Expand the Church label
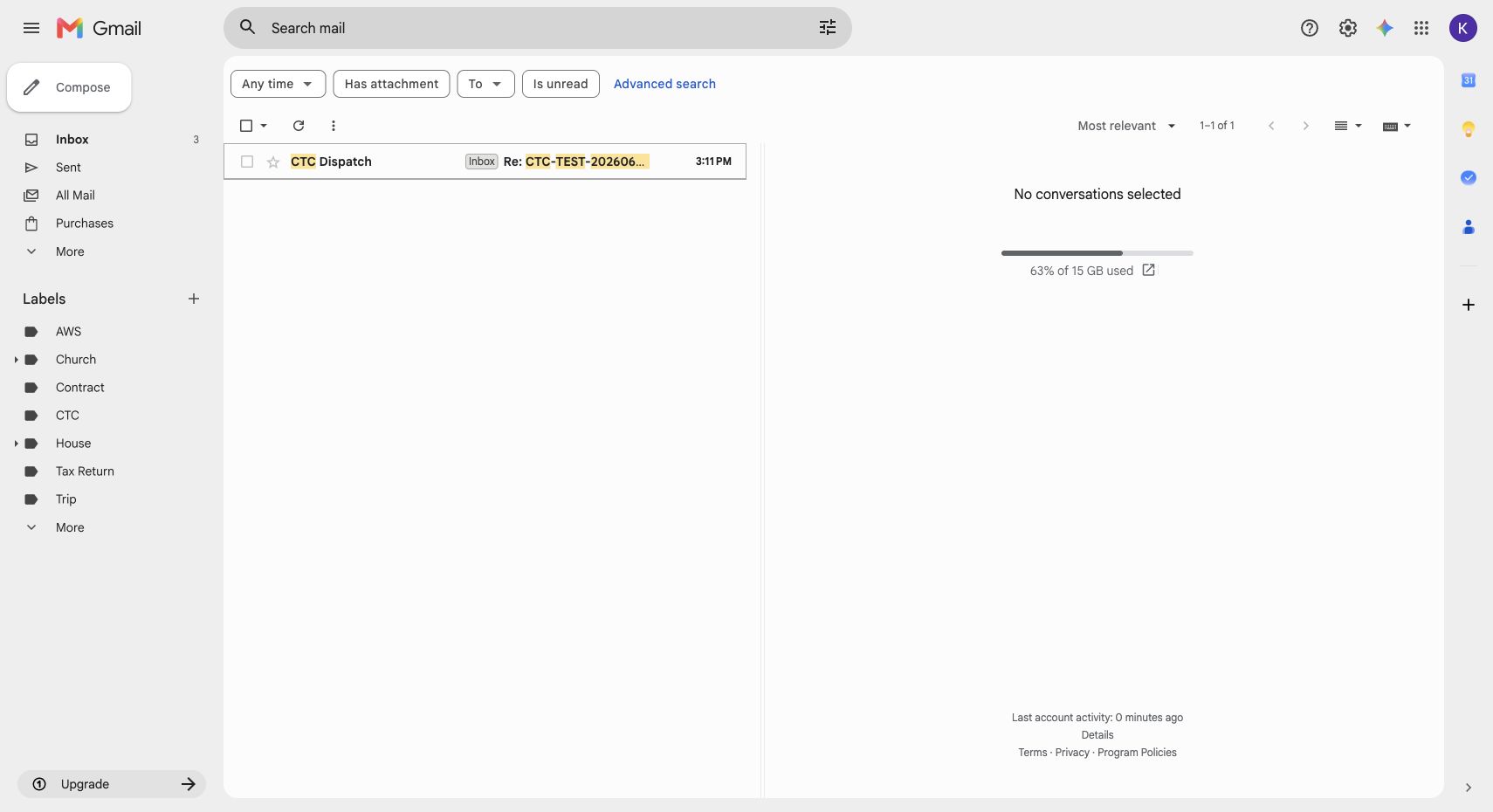The height and width of the screenshot is (812, 1493). pos(16,360)
